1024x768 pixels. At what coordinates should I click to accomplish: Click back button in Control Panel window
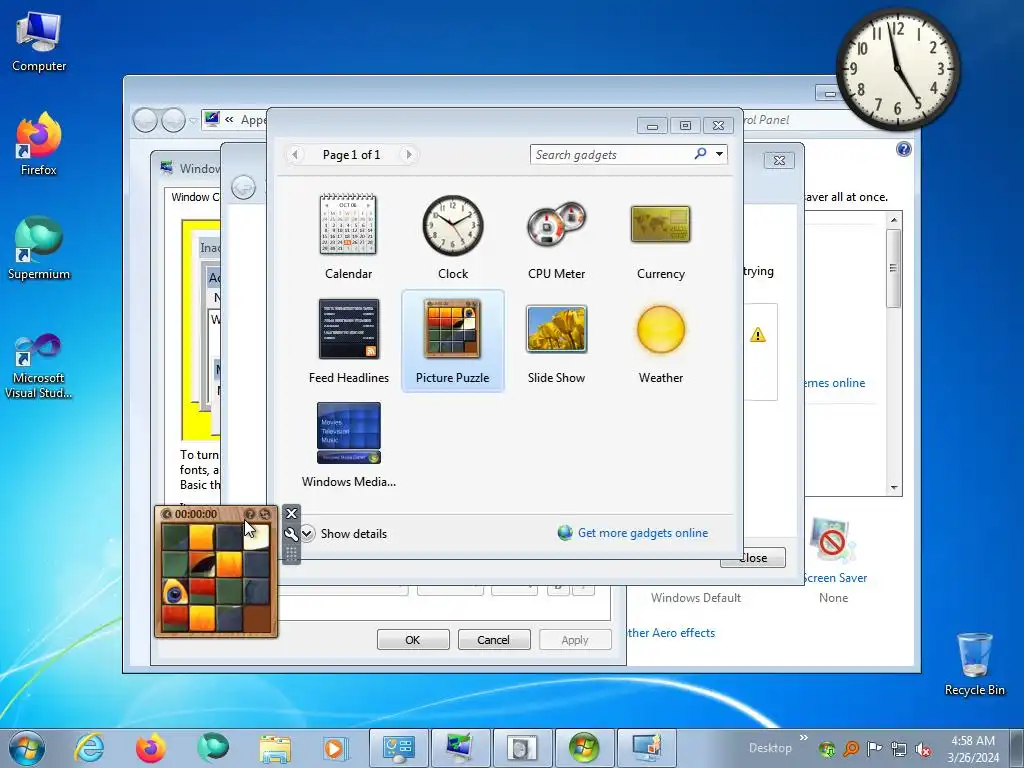(x=145, y=120)
